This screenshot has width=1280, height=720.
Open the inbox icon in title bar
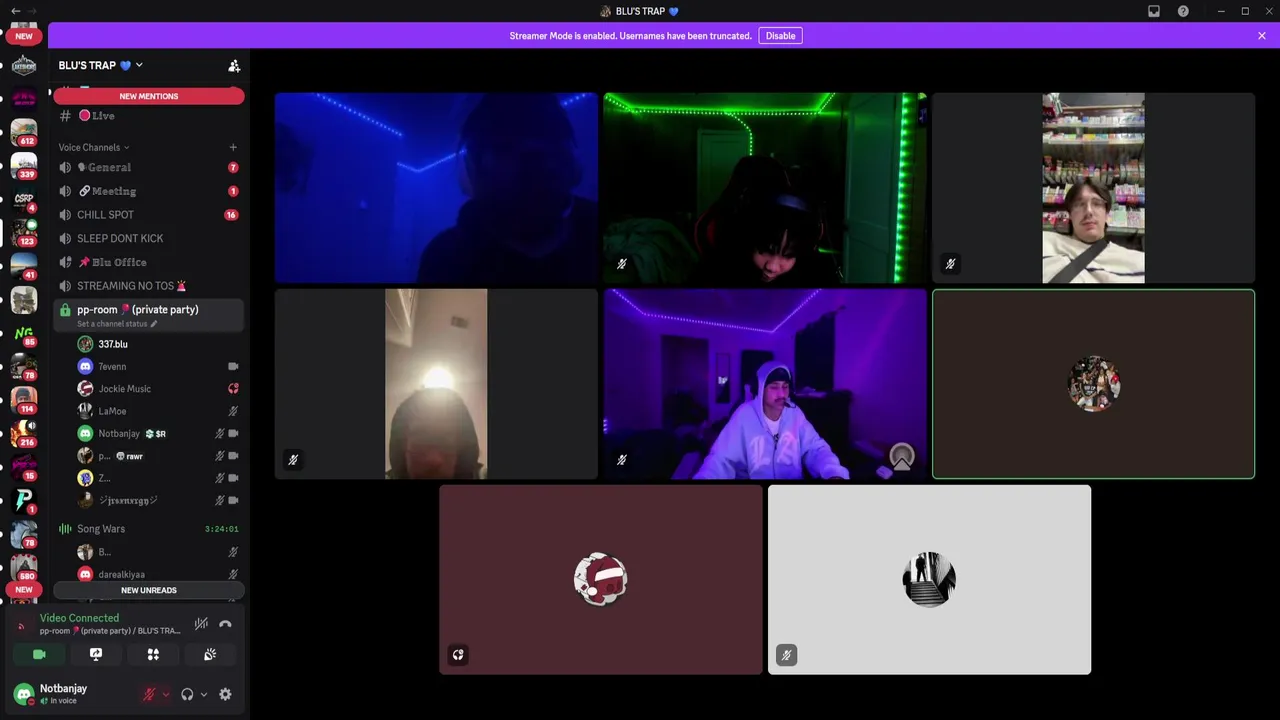[x=1154, y=11]
